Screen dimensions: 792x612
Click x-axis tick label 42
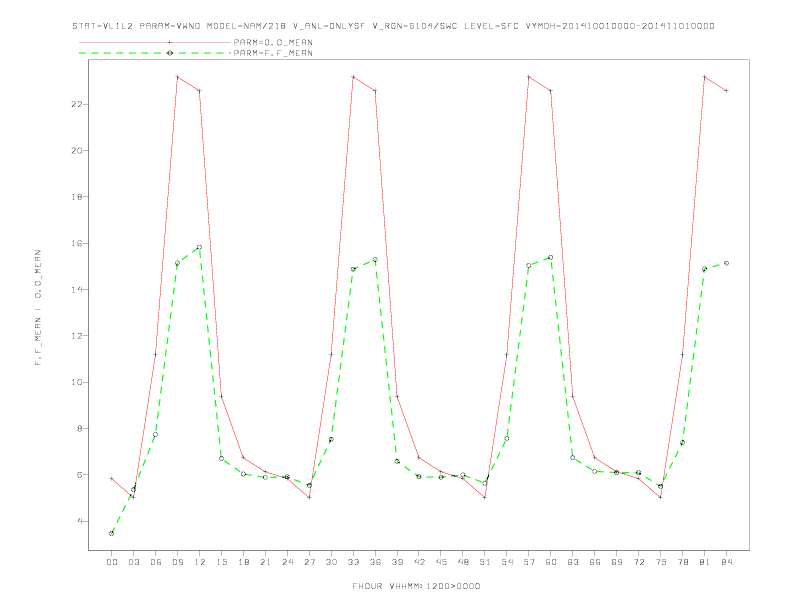pyautogui.click(x=419, y=562)
